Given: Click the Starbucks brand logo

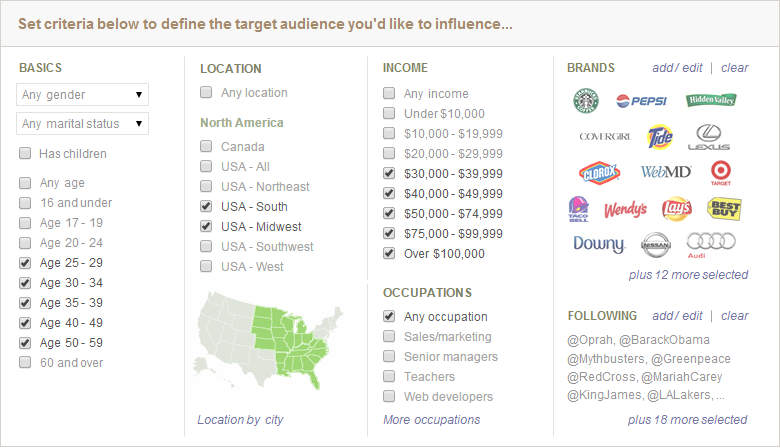Looking at the screenshot, I should point(586,101).
